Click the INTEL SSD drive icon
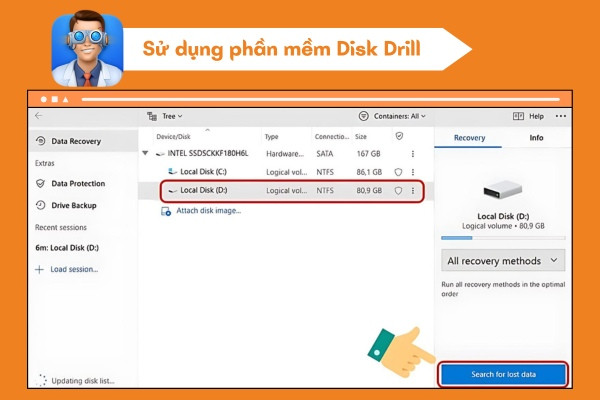Image resolution: width=600 pixels, height=400 pixels. click(x=160, y=153)
